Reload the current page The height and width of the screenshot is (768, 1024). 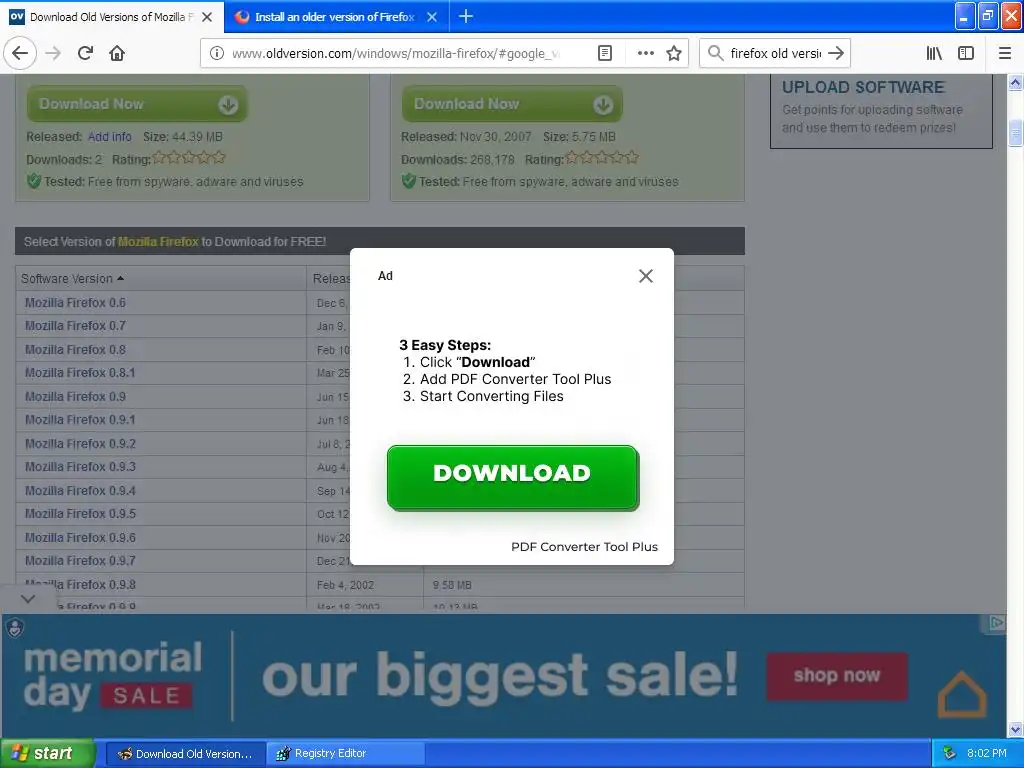tap(85, 53)
